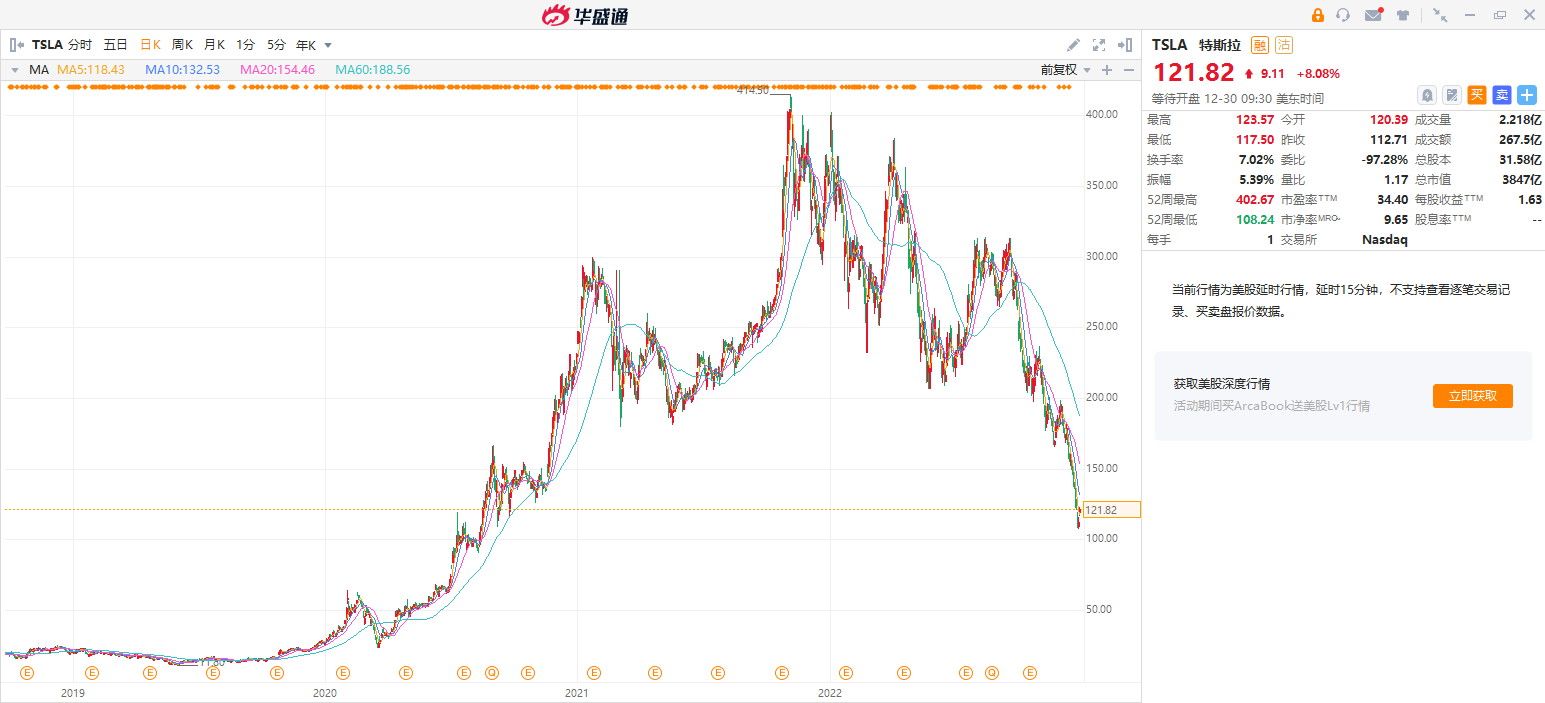
Task: Click the MA60:188.56 indicator label
Action: tap(372, 70)
